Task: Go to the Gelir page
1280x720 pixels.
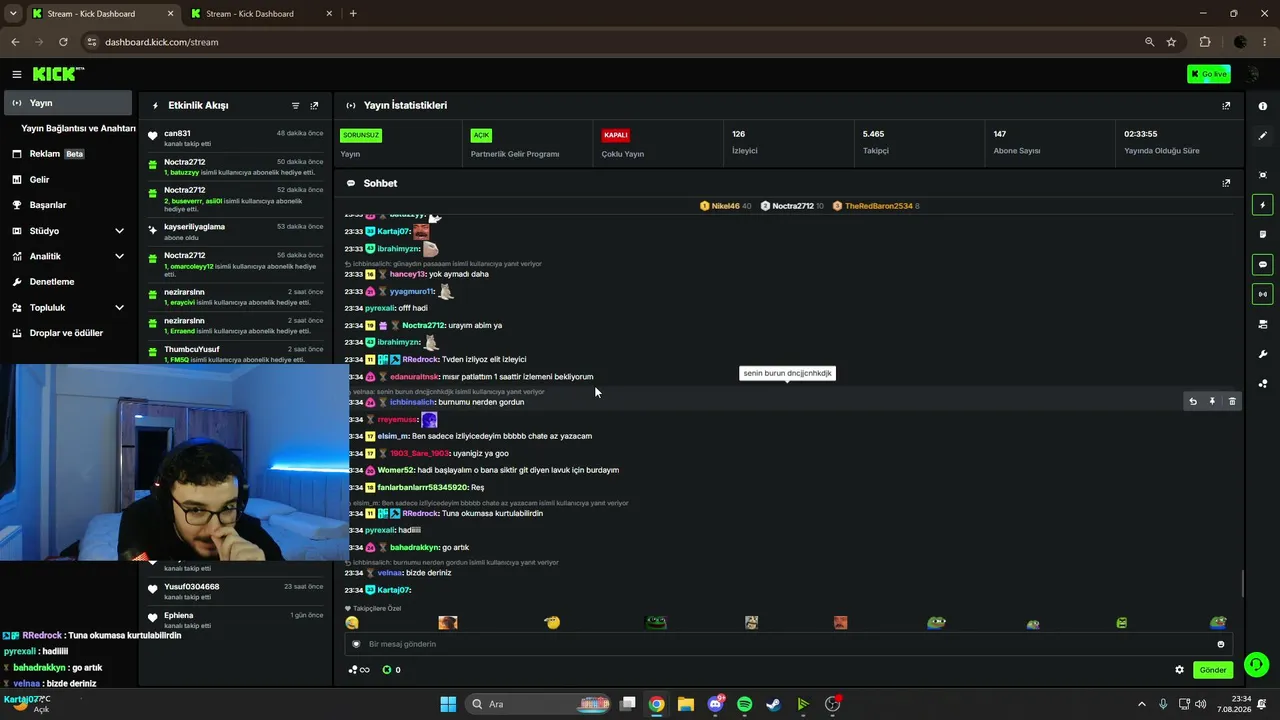Action: click(x=68, y=180)
